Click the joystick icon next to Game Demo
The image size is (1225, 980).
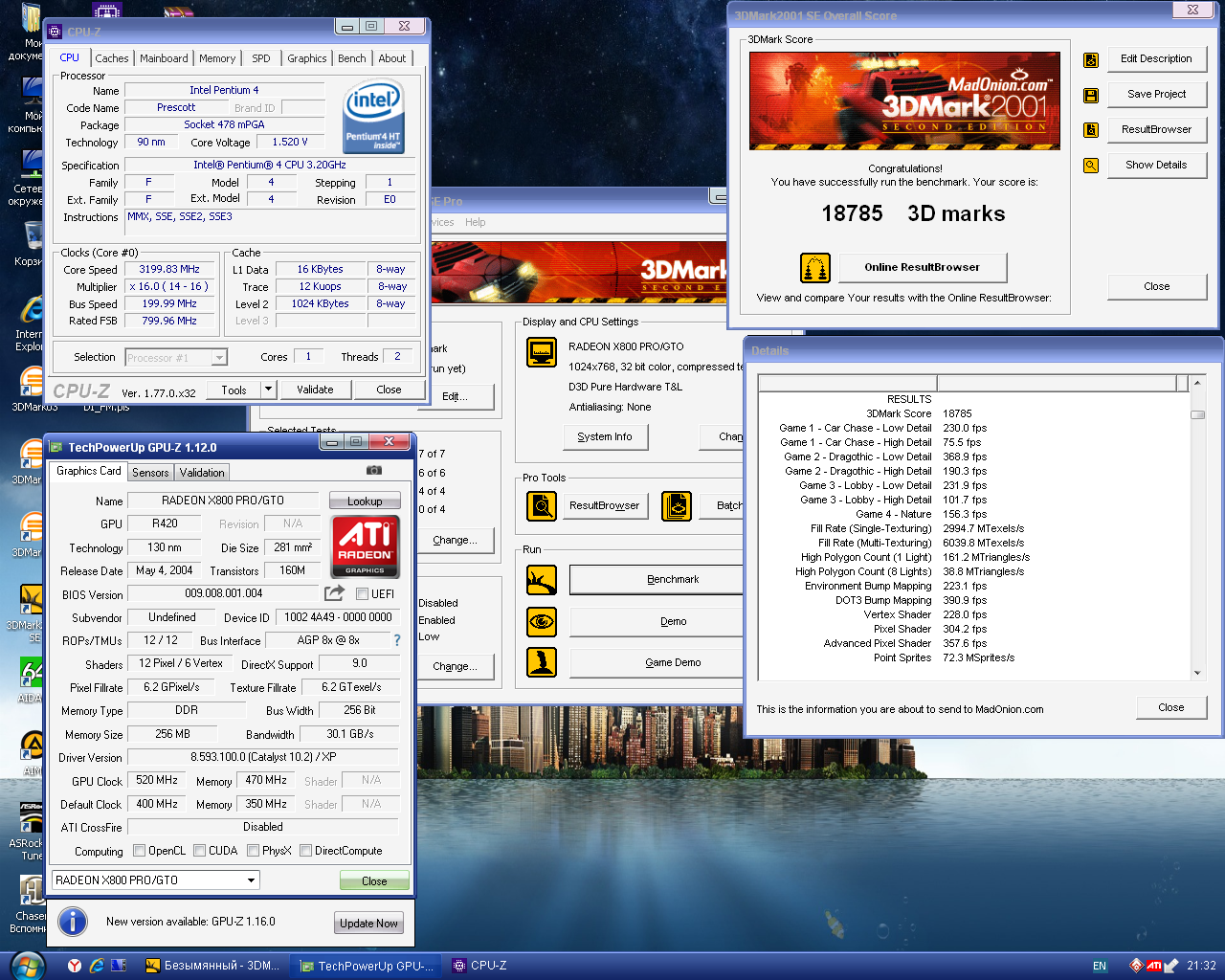point(542,662)
